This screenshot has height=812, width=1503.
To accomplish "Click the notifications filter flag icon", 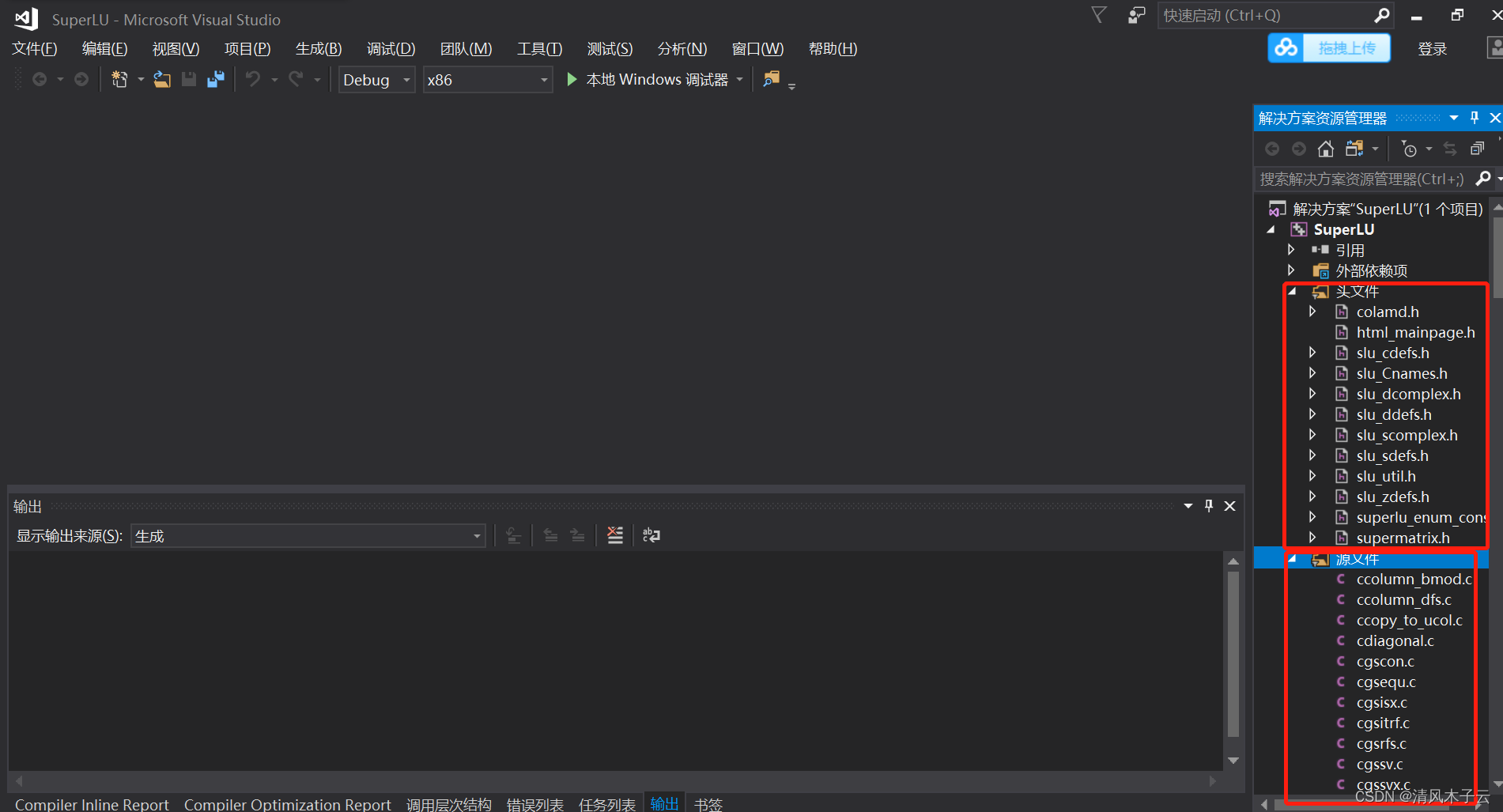I will [x=1099, y=15].
